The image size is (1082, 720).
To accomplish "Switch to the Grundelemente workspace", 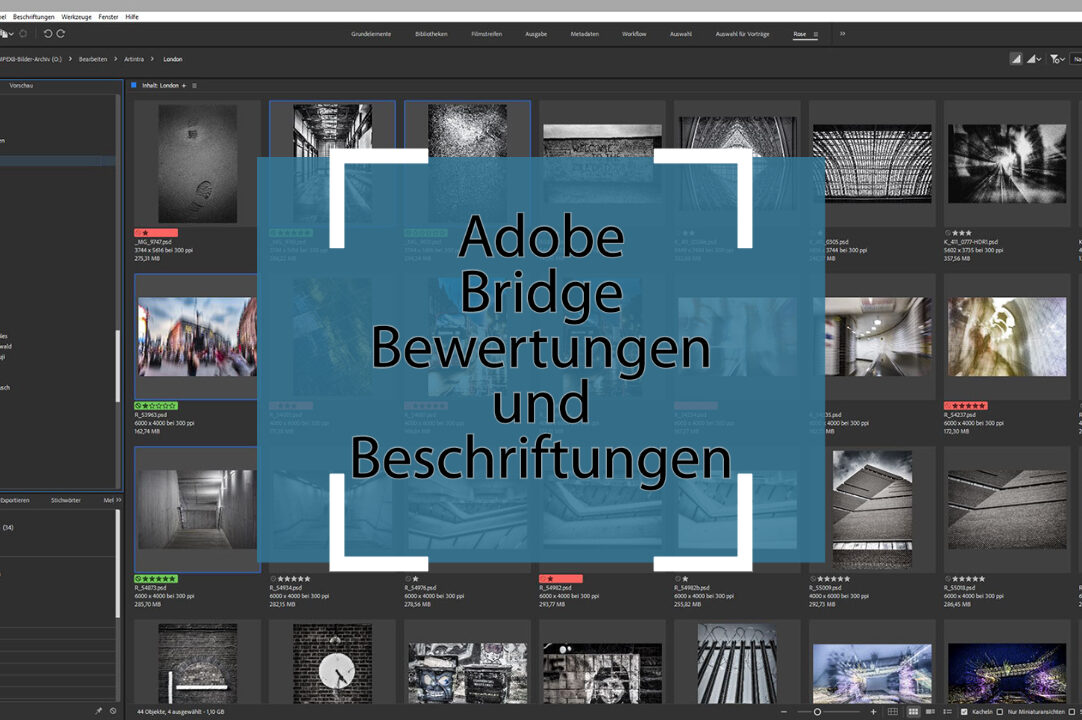I will 371,34.
